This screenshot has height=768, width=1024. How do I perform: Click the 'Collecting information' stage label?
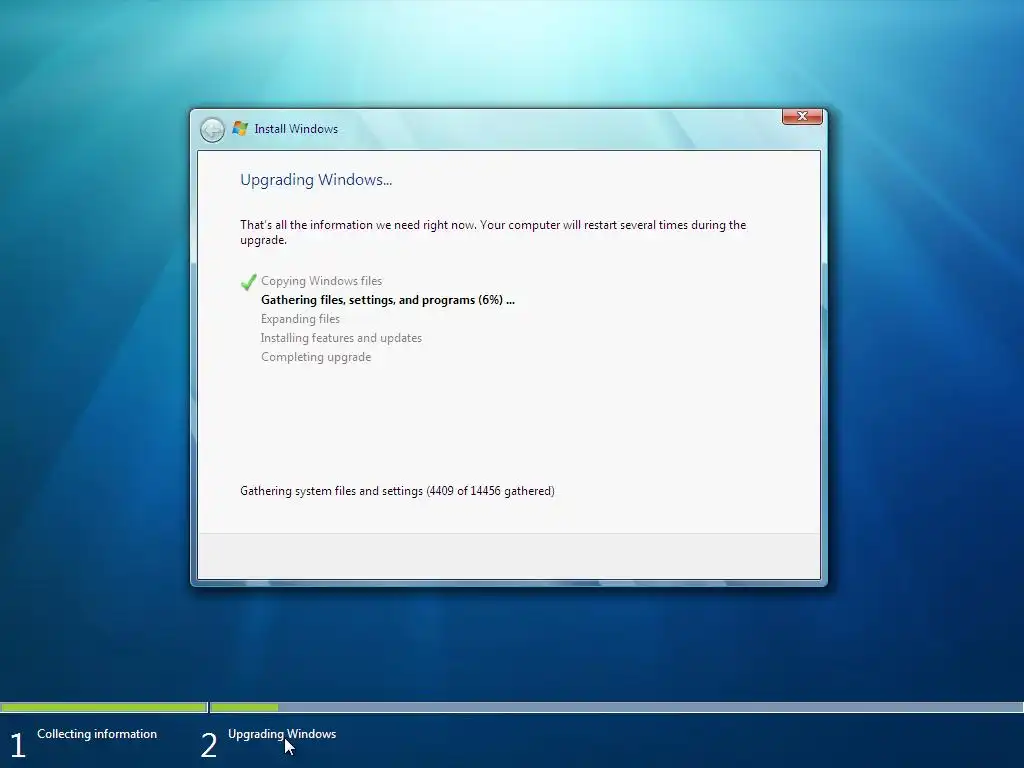click(97, 734)
